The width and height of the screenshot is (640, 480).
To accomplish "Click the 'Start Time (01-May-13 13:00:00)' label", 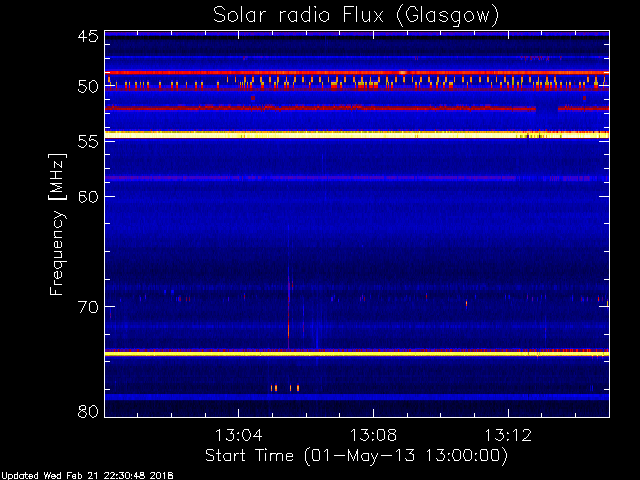I will pos(356,456).
